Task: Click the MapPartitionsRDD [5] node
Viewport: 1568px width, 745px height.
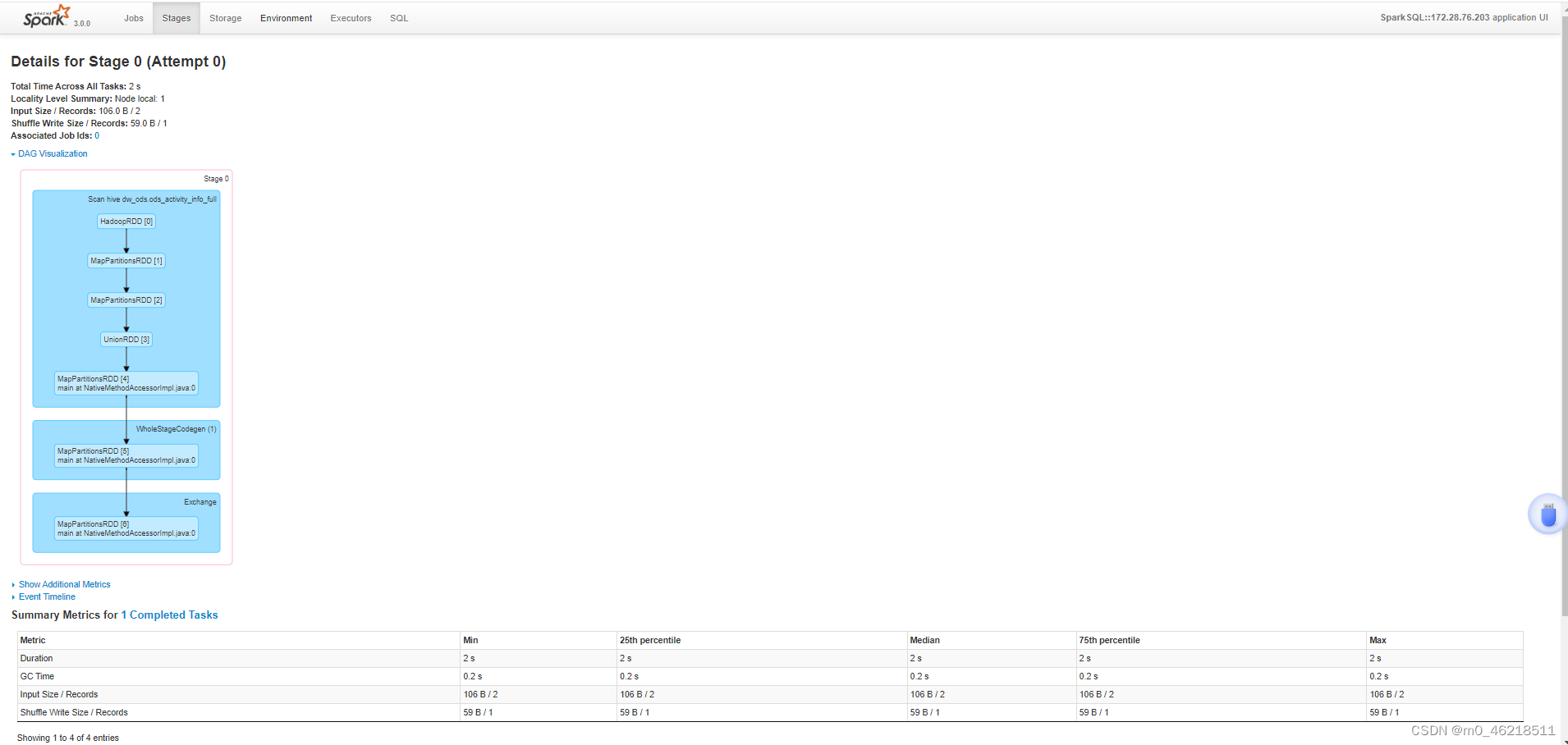Action: point(126,455)
